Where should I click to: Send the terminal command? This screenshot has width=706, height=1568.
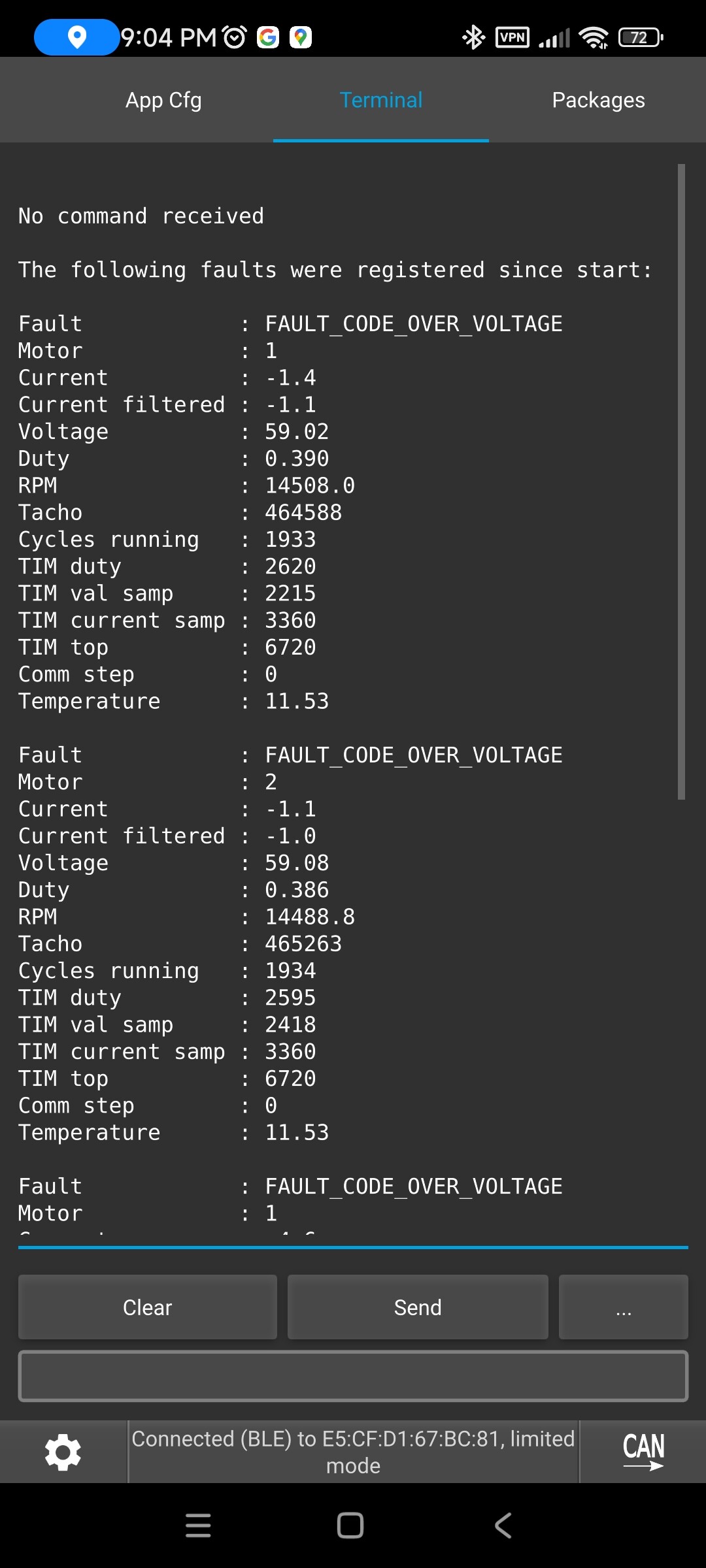(418, 1307)
